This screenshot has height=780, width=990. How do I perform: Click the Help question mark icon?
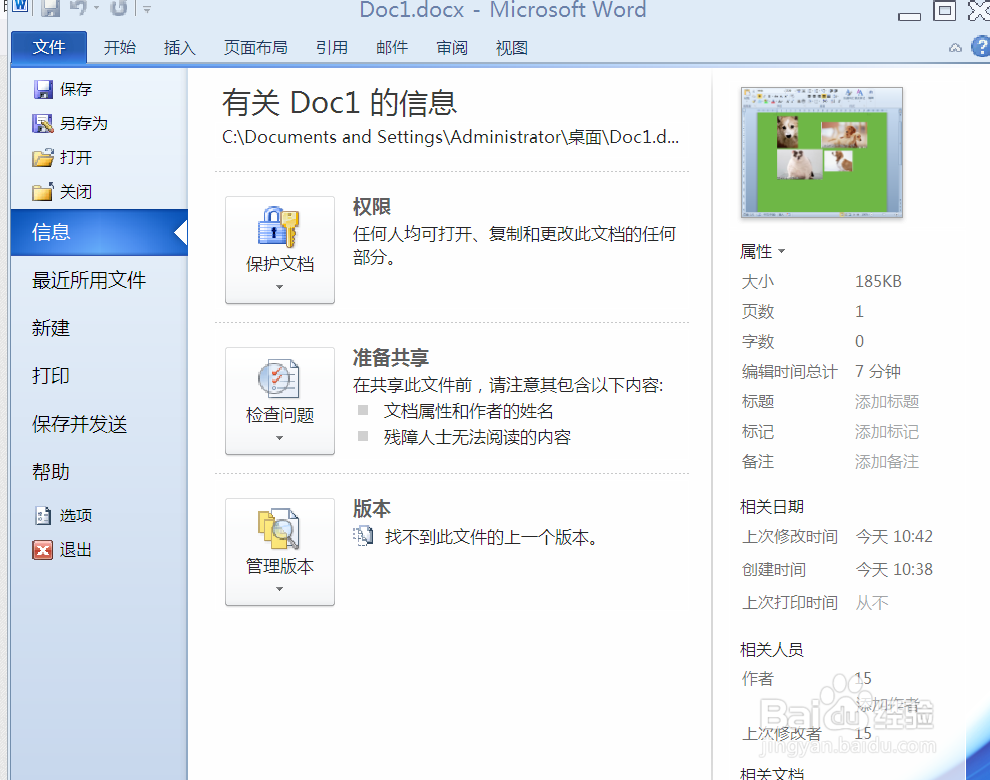click(x=981, y=47)
